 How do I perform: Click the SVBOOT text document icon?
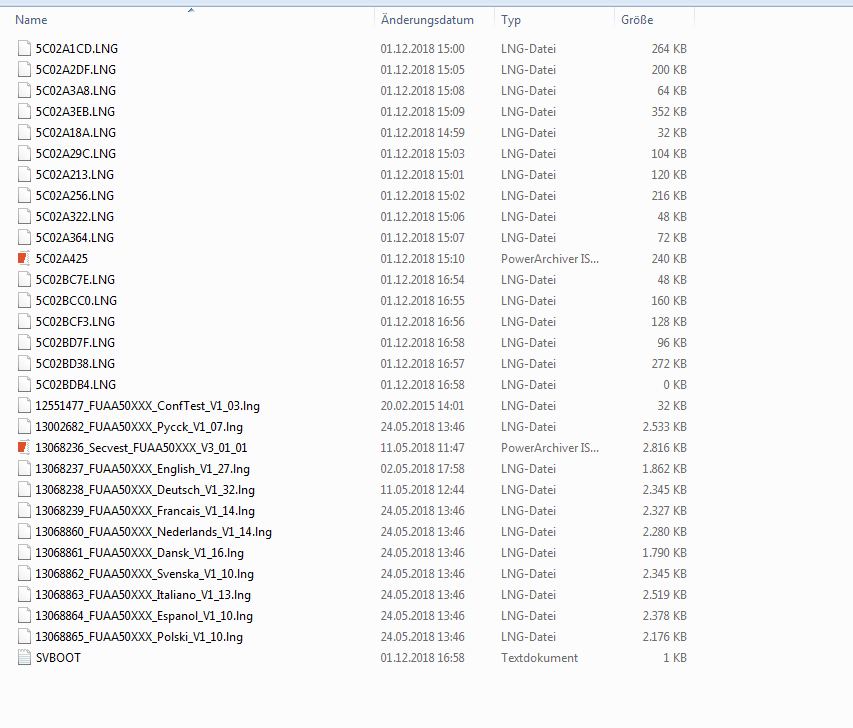tap(25, 658)
